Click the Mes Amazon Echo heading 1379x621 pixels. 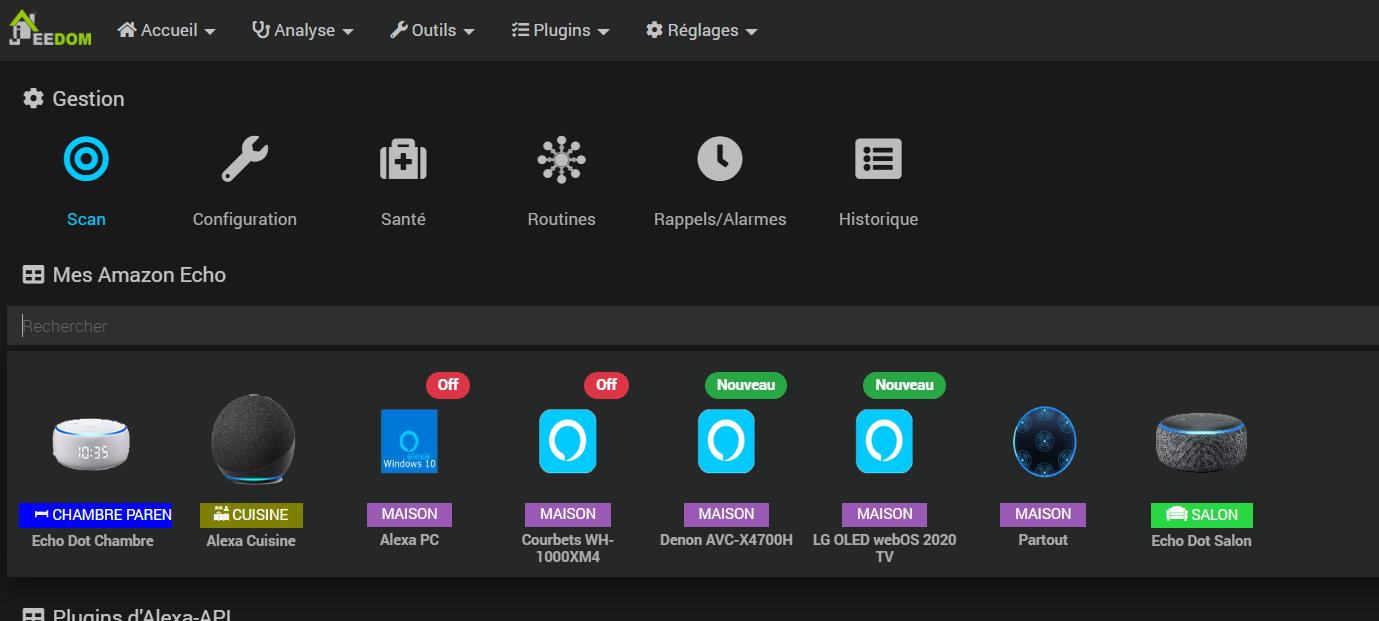point(139,274)
